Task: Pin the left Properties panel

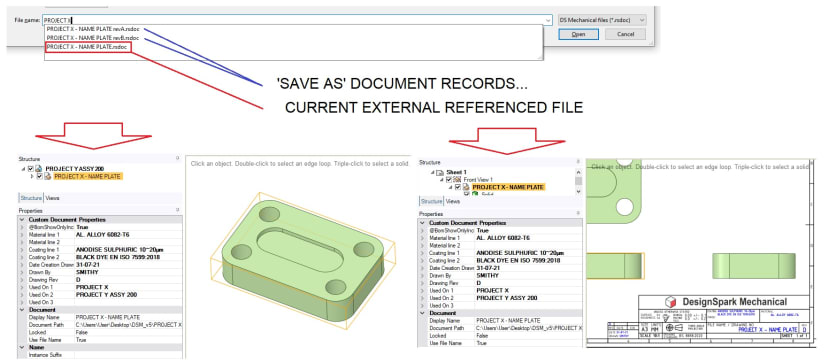Action: [178, 210]
